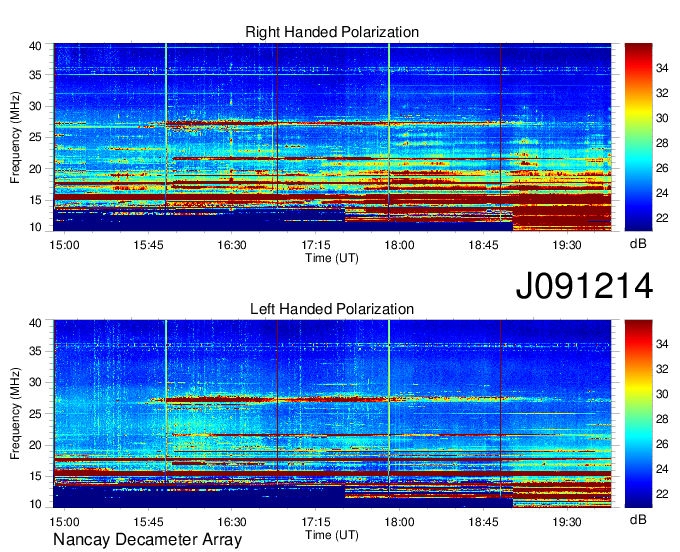
Task: Click 15:00 tick under Left Handed plot
Action: (64, 522)
